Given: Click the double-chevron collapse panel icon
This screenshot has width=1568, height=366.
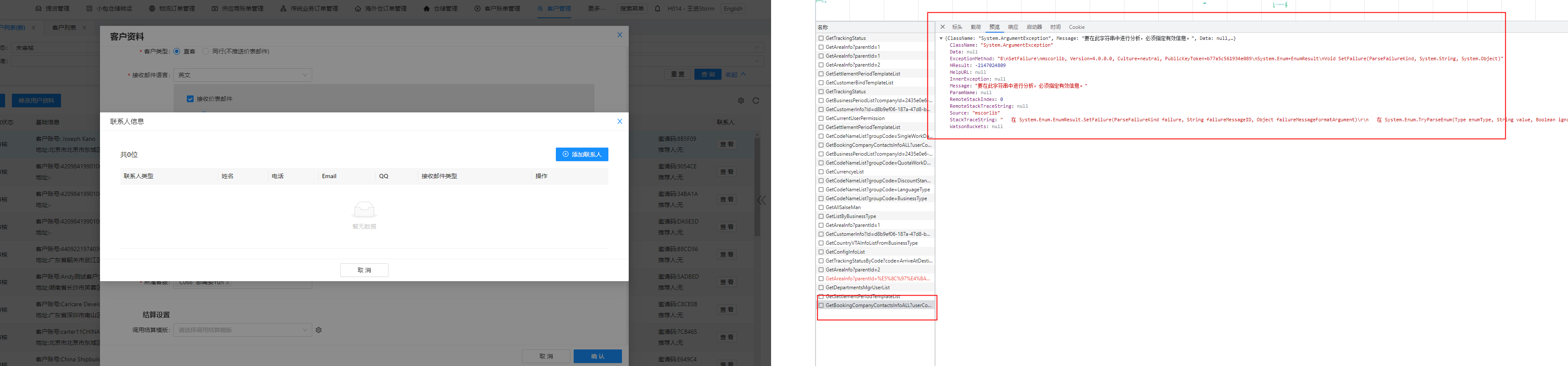Looking at the screenshot, I should click(x=761, y=200).
